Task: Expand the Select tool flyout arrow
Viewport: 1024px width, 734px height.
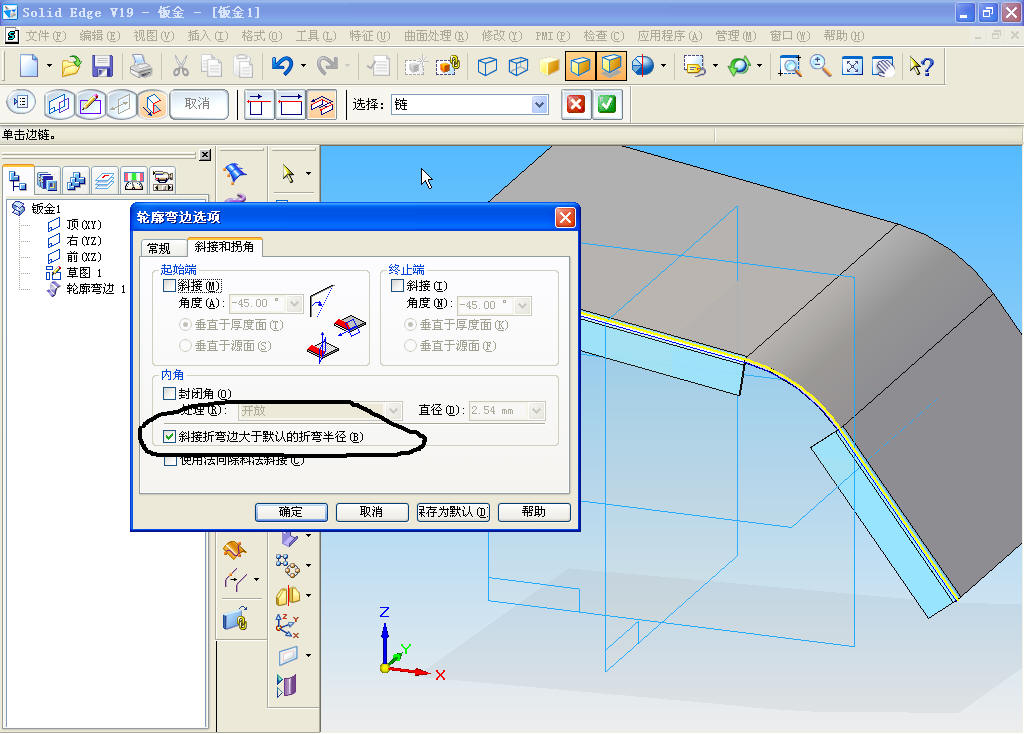Action: 308,174
